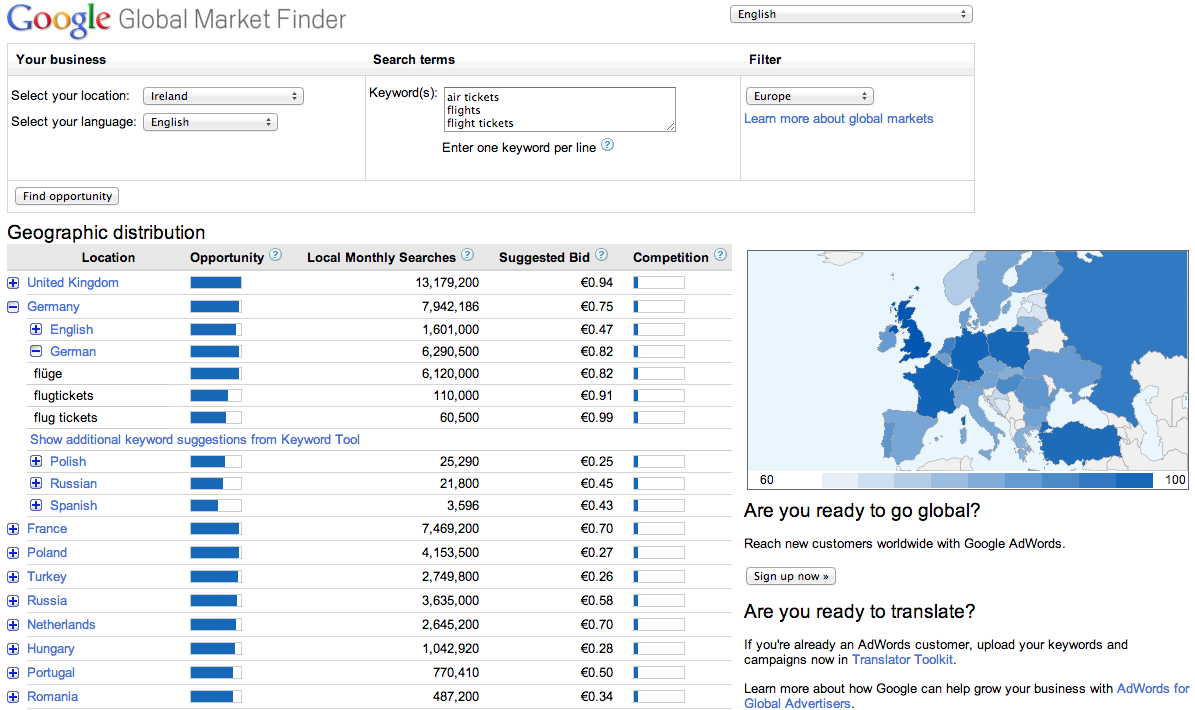Expand the Portugal row

coord(13,673)
